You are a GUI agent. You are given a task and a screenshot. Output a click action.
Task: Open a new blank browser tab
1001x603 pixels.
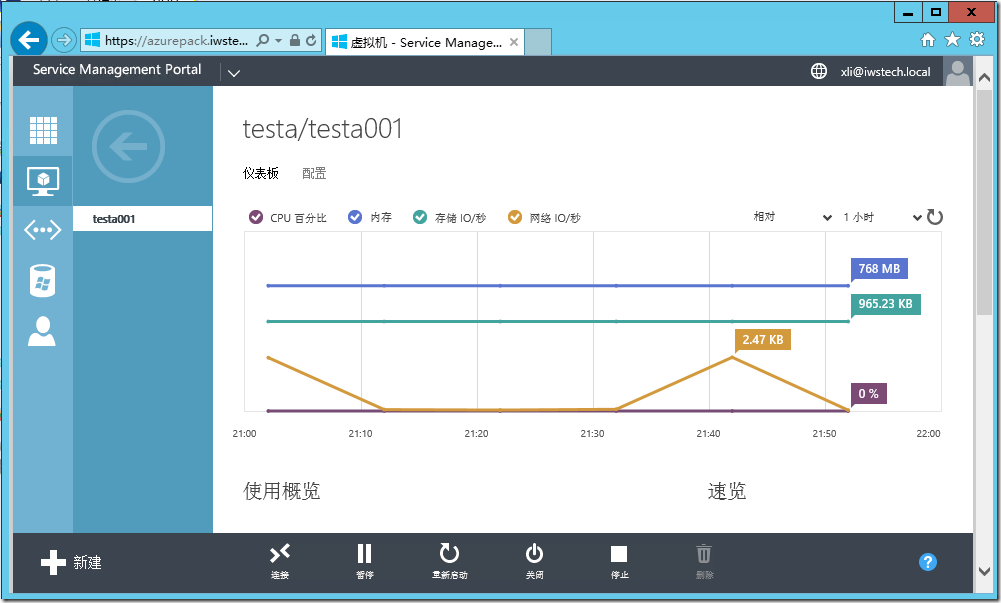tap(538, 42)
